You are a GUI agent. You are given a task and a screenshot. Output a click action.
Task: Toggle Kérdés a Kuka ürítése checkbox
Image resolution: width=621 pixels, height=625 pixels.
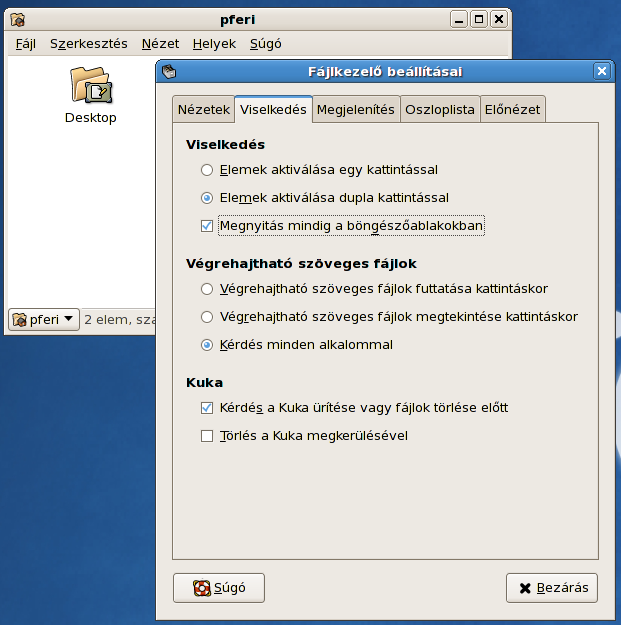coord(207,408)
